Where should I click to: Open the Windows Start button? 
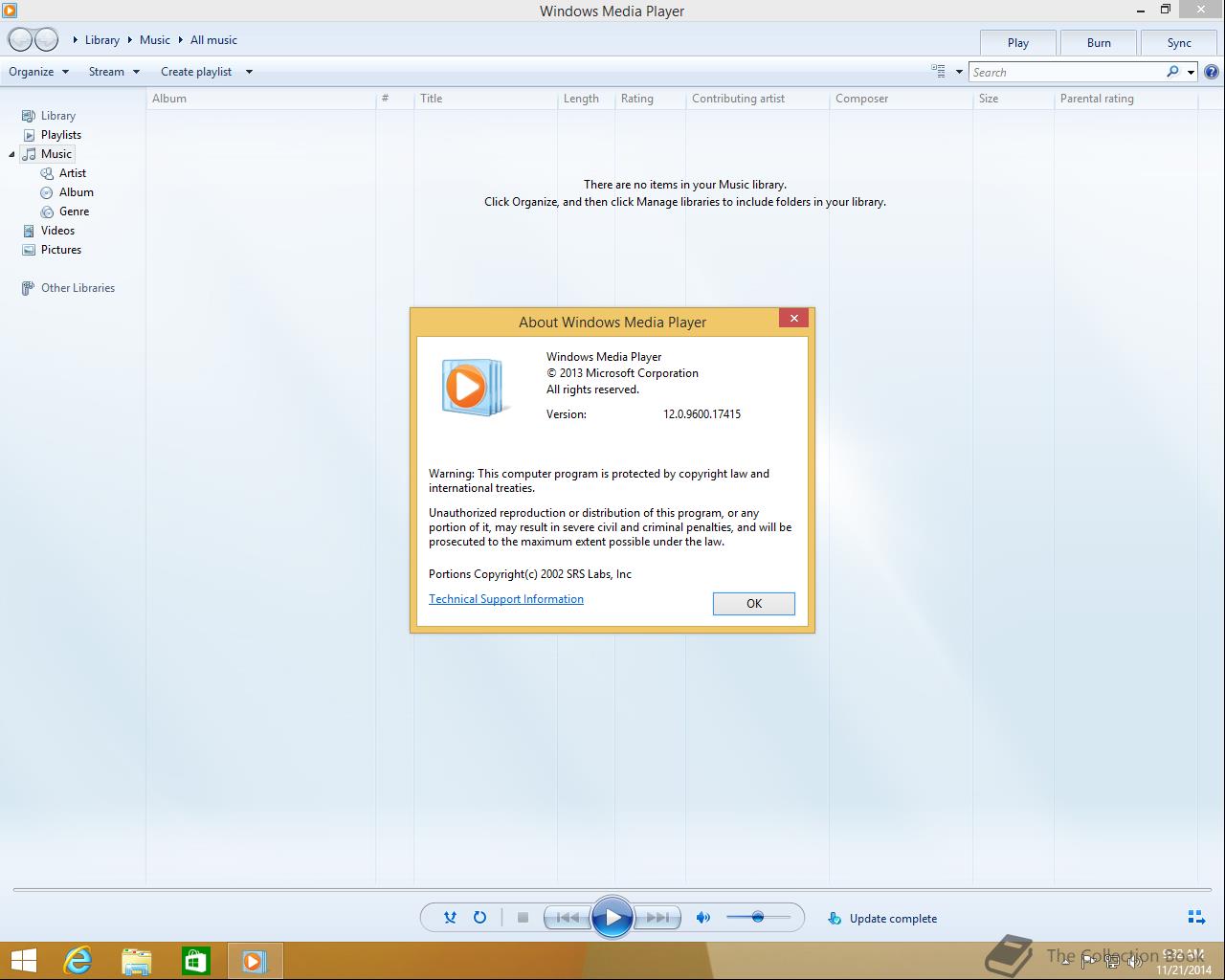[23, 961]
